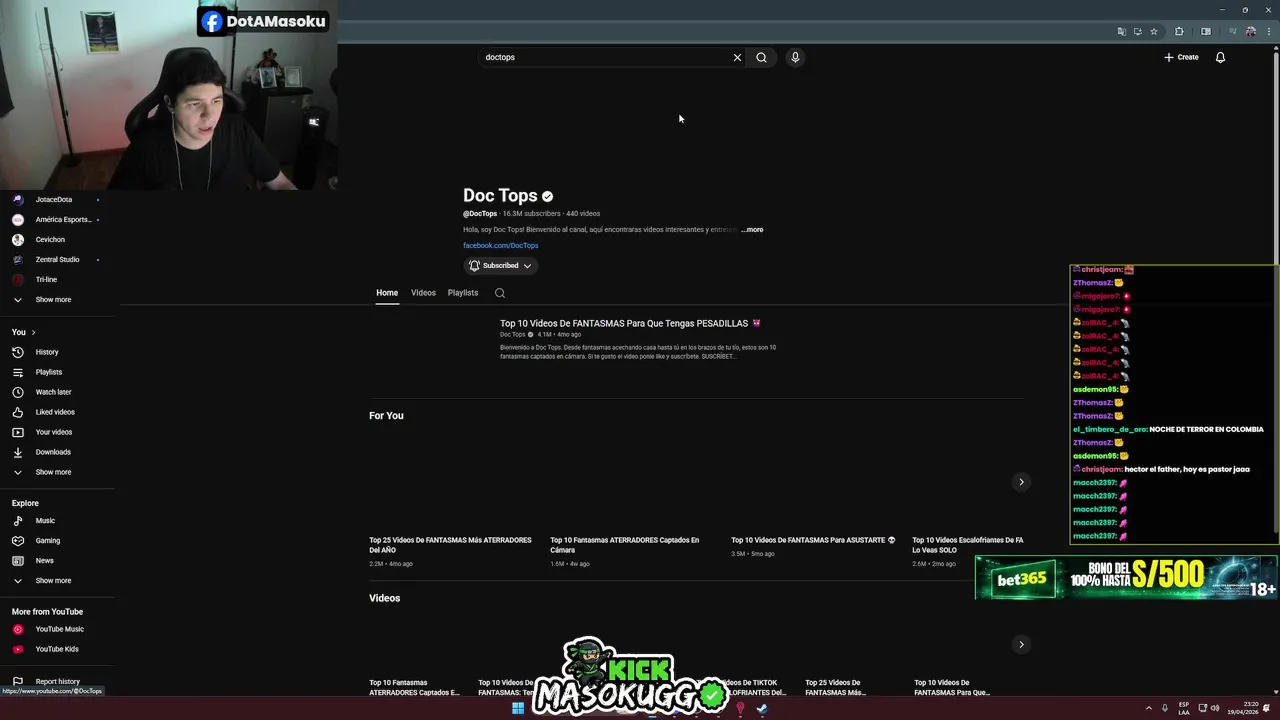Open taskbar volume control
The image size is (1280, 720).
click(1215, 708)
